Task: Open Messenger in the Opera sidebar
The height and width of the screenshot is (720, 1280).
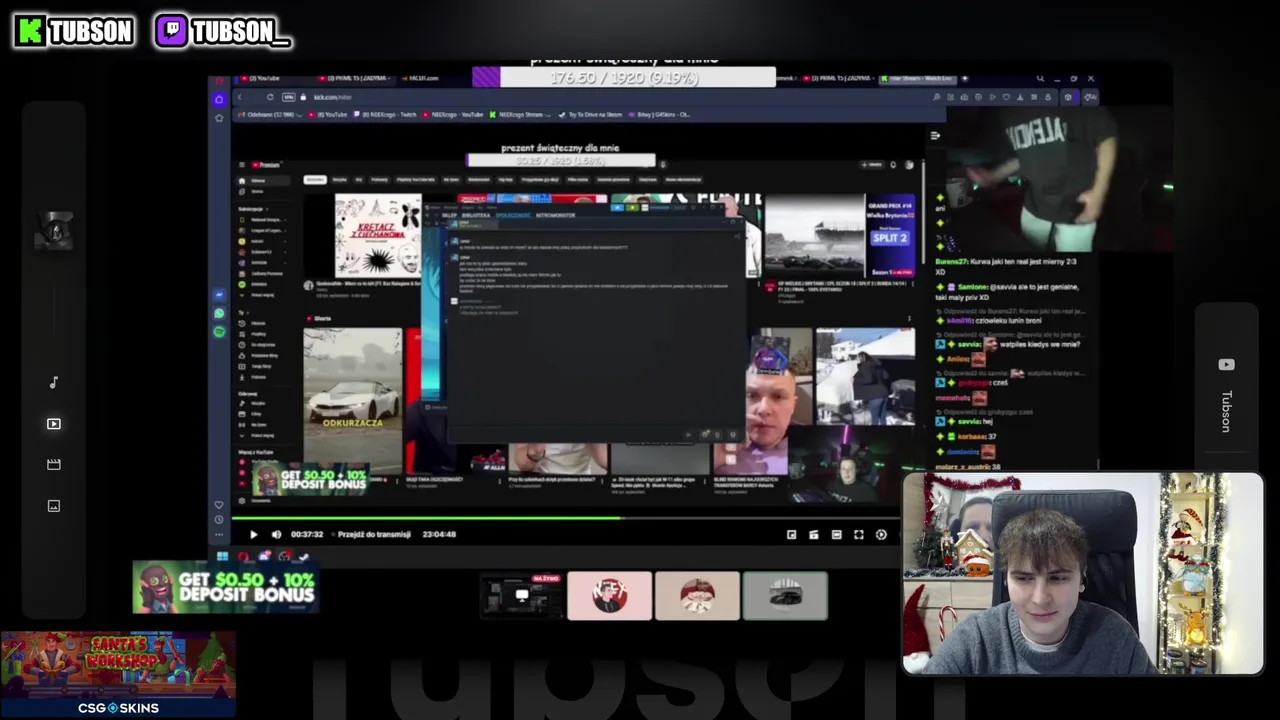Action: [219, 295]
